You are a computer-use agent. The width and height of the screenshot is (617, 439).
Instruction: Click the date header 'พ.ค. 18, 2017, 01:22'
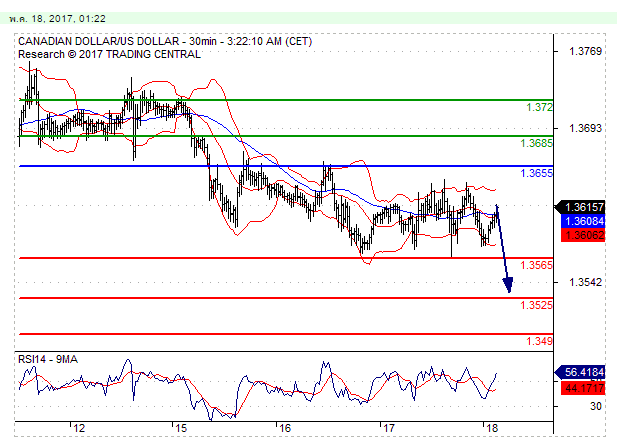[57, 18]
